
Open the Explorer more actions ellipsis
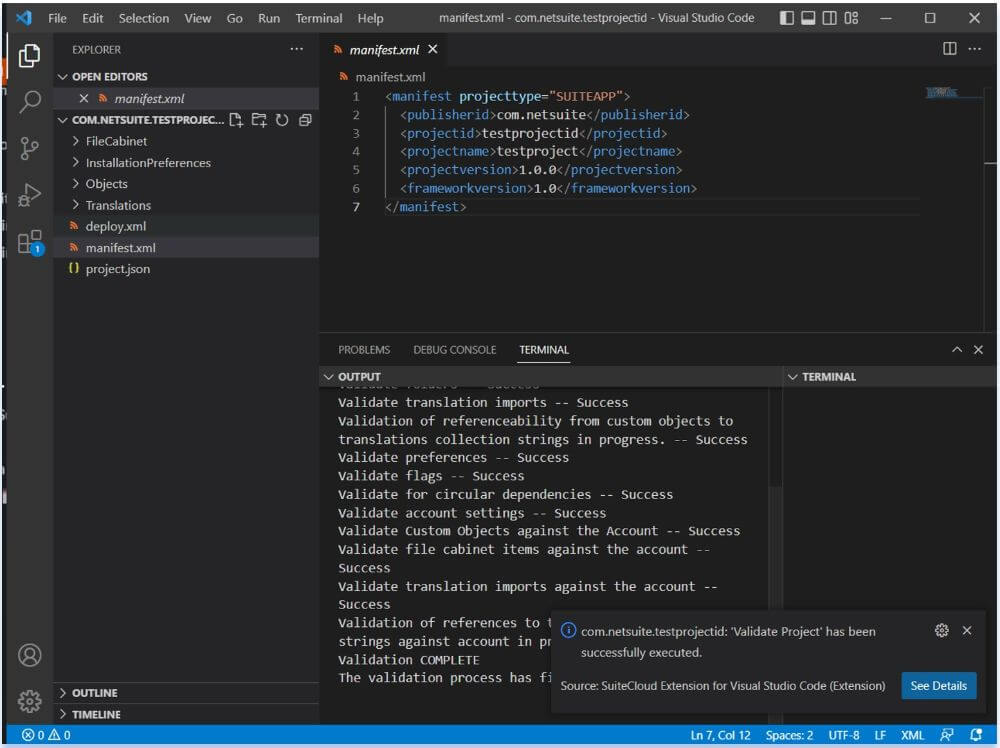click(297, 49)
